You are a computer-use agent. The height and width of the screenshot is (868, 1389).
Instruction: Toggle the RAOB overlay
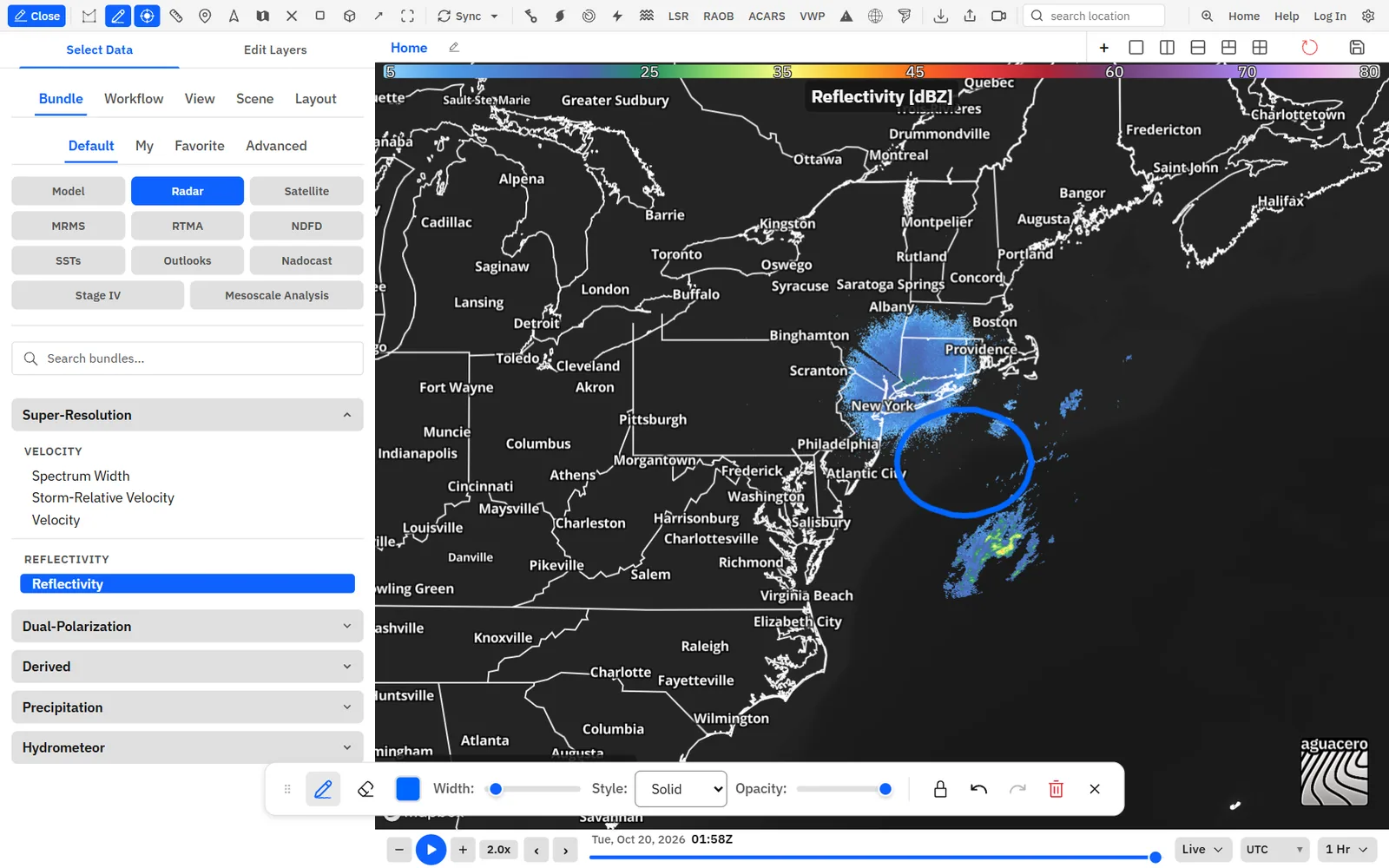[718, 16]
